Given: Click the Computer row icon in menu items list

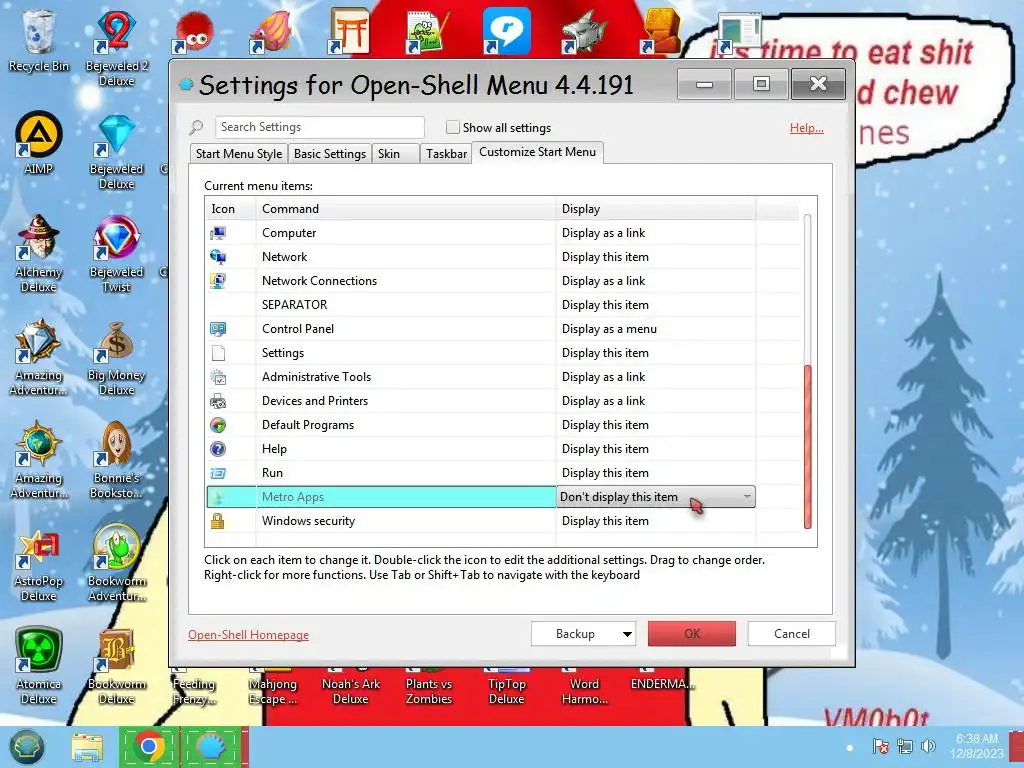Looking at the screenshot, I should pyautogui.click(x=218, y=233).
